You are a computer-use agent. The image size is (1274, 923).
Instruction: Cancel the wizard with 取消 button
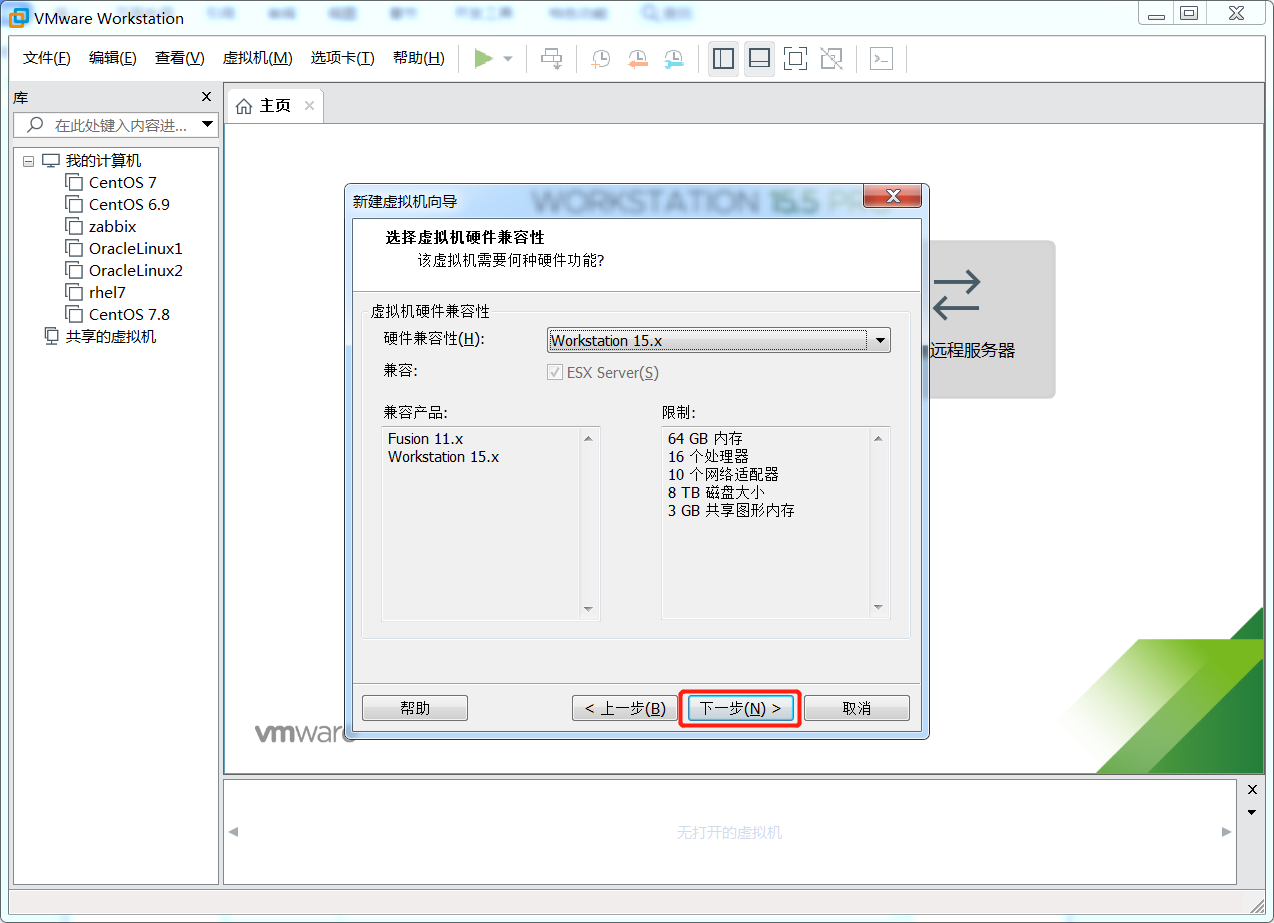click(x=857, y=708)
